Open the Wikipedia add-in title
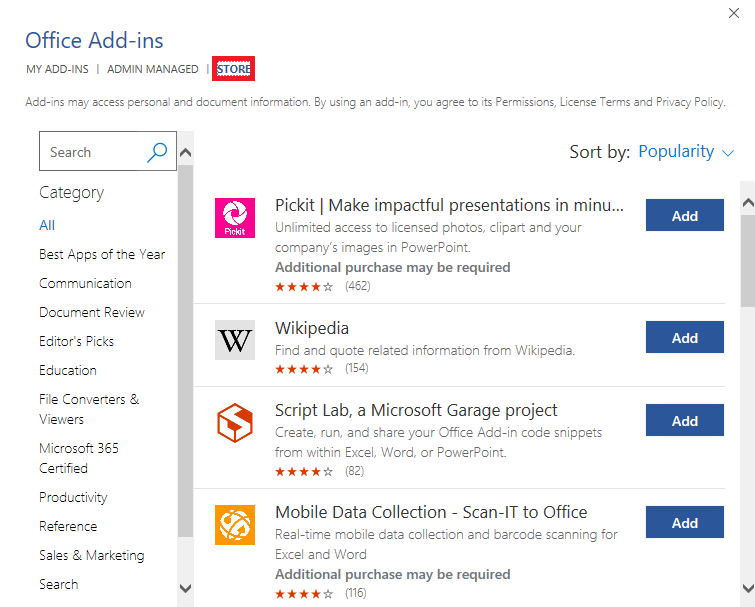Viewport: 755px width, 607px height. tap(312, 328)
